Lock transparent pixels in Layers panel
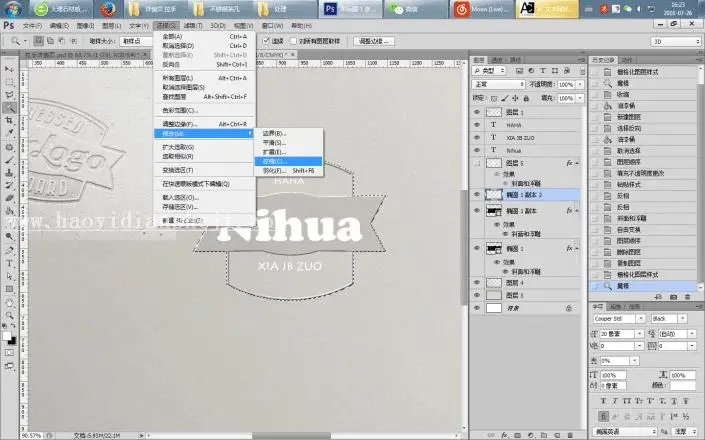Screen dimensions: 705x440 pyautogui.click(x=494, y=98)
